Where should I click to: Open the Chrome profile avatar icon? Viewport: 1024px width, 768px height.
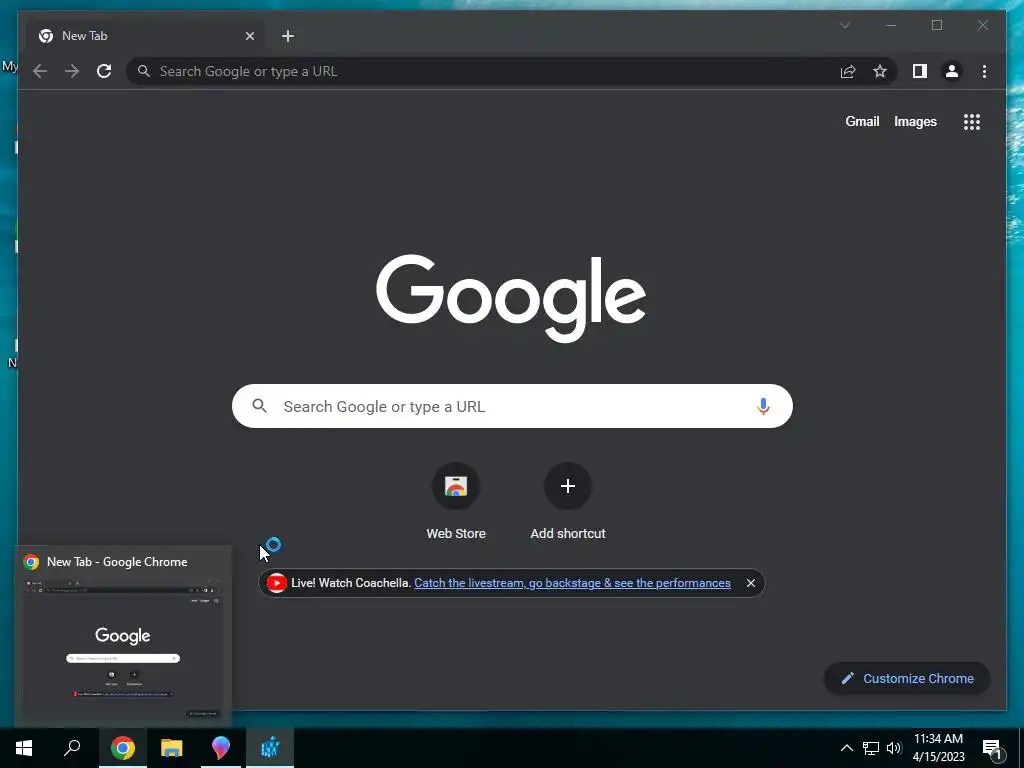point(952,71)
